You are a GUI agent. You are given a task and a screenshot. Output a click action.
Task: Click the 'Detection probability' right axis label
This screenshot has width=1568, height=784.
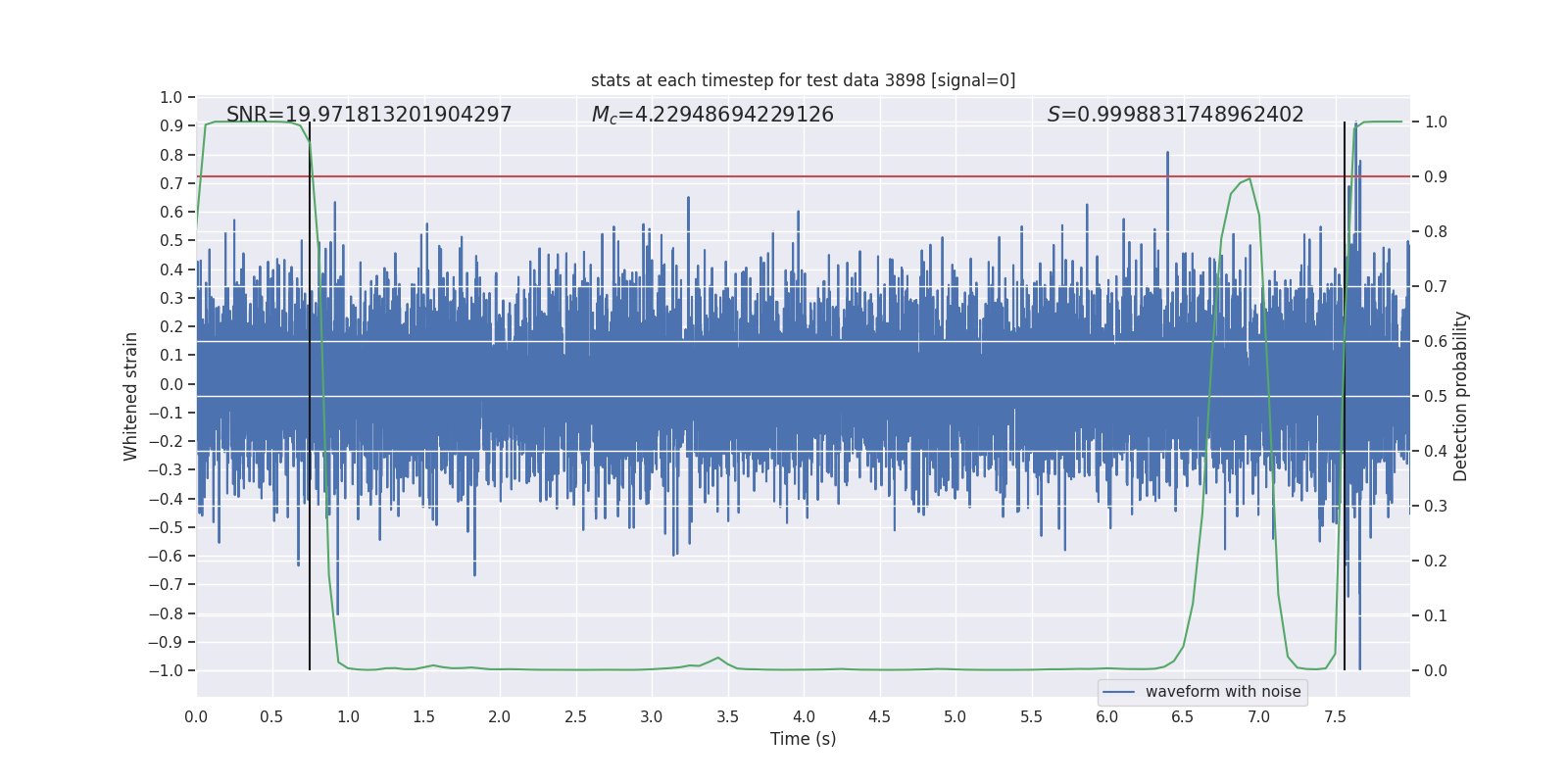coord(1461,396)
